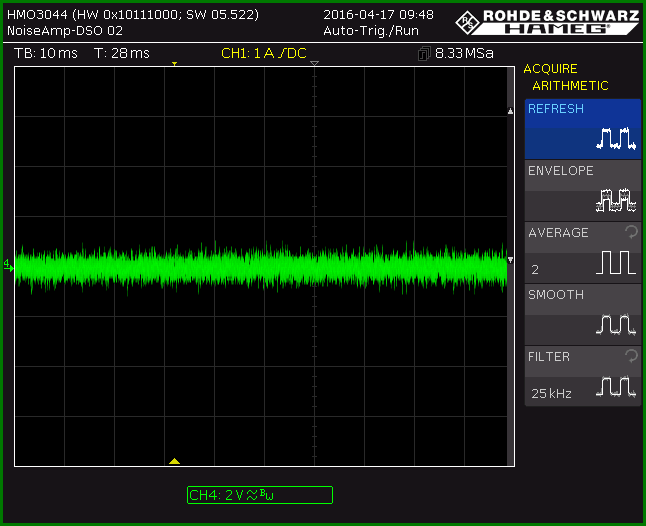Click the CH4: 2 V channel label box
The width and height of the screenshot is (646, 526).
tap(260, 495)
